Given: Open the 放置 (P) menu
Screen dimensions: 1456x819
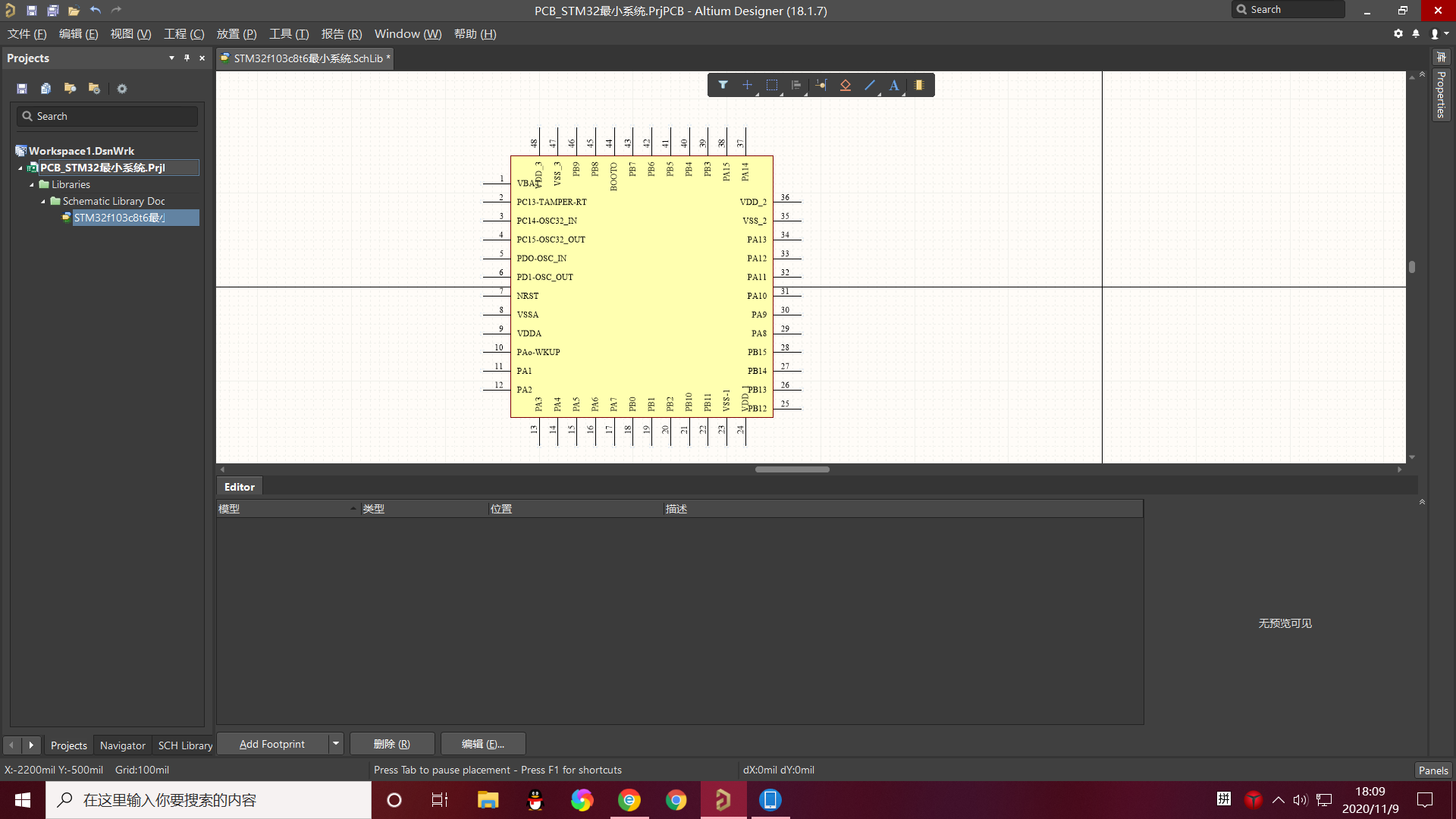Looking at the screenshot, I should [x=236, y=34].
